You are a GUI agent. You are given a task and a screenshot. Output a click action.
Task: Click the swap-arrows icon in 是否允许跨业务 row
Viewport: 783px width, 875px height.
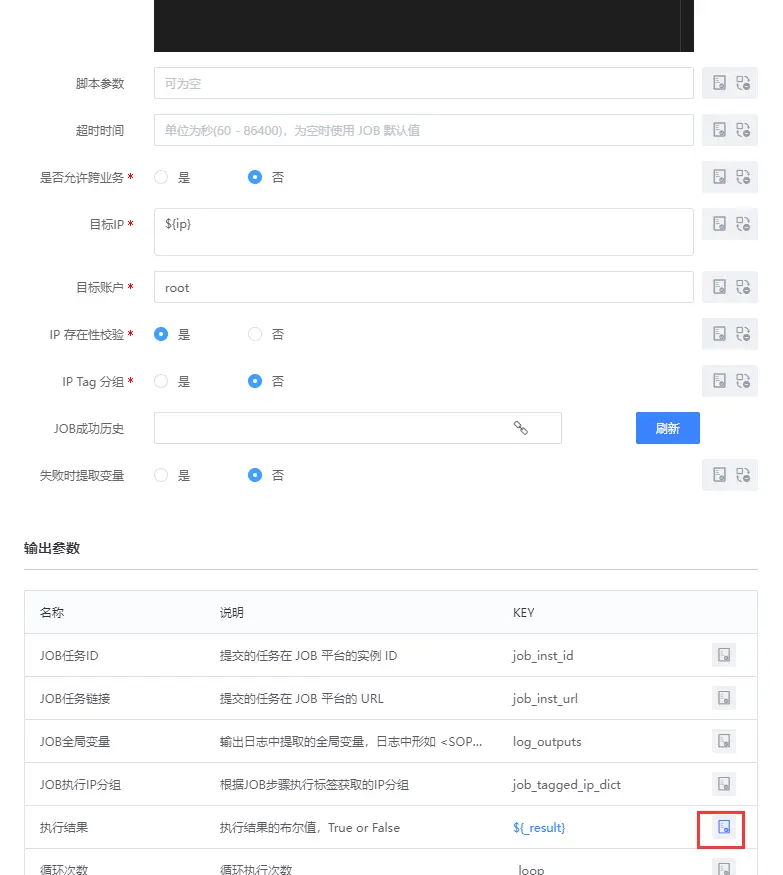pyautogui.click(x=743, y=177)
